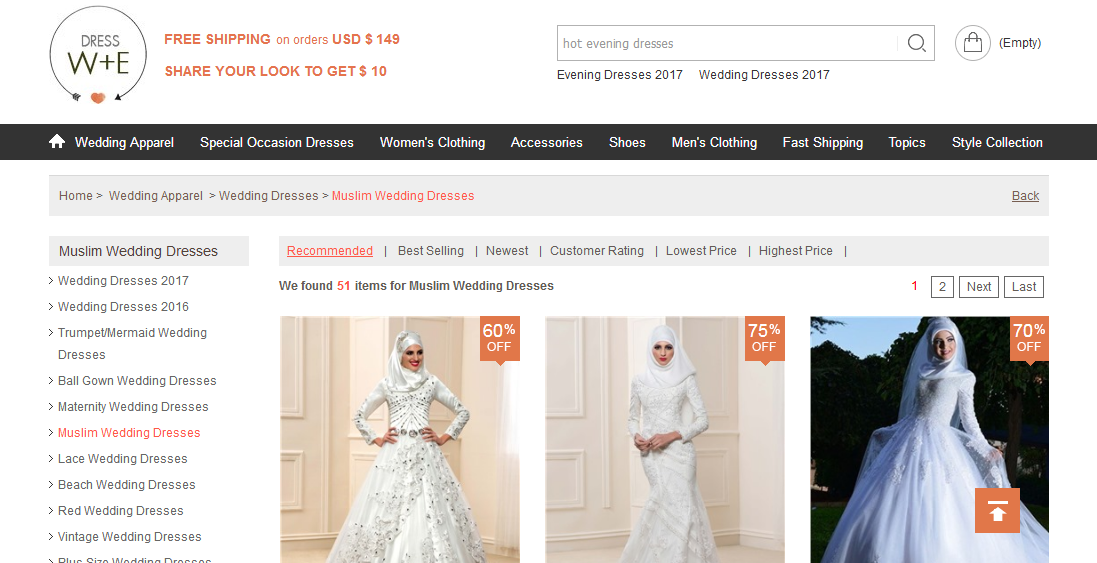1097x563 pixels.
Task: Sort by Lowest Price
Action: pyautogui.click(x=701, y=251)
